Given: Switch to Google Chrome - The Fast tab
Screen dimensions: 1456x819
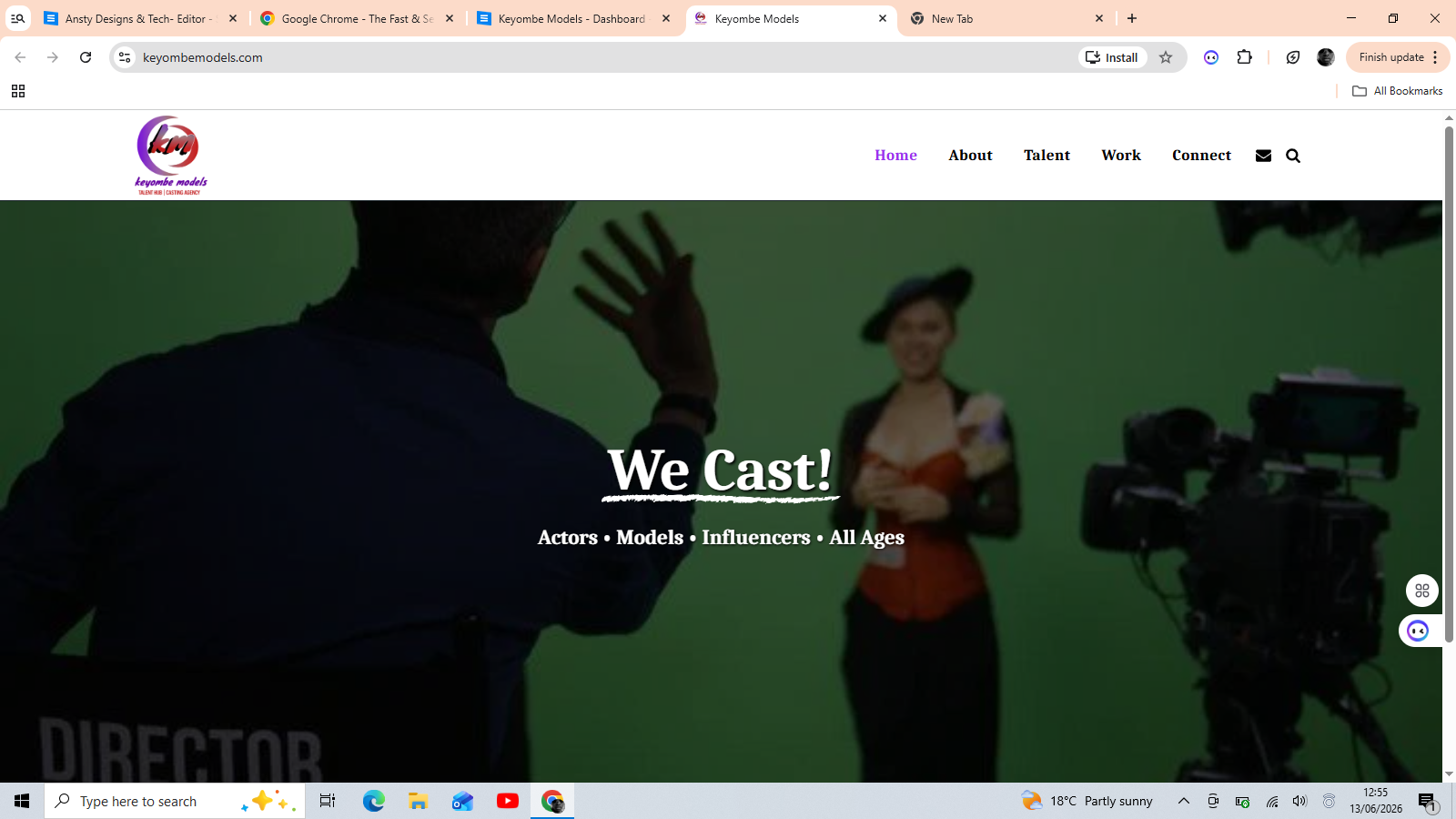Looking at the screenshot, I should point(359,18).
